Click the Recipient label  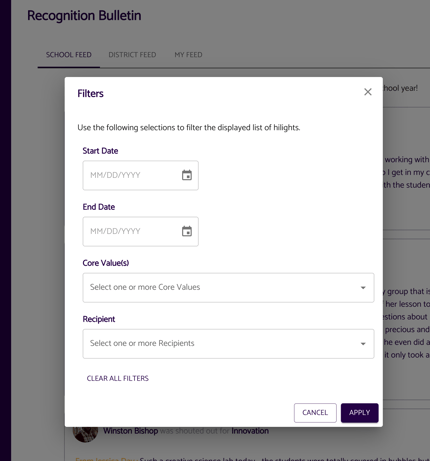99,319
